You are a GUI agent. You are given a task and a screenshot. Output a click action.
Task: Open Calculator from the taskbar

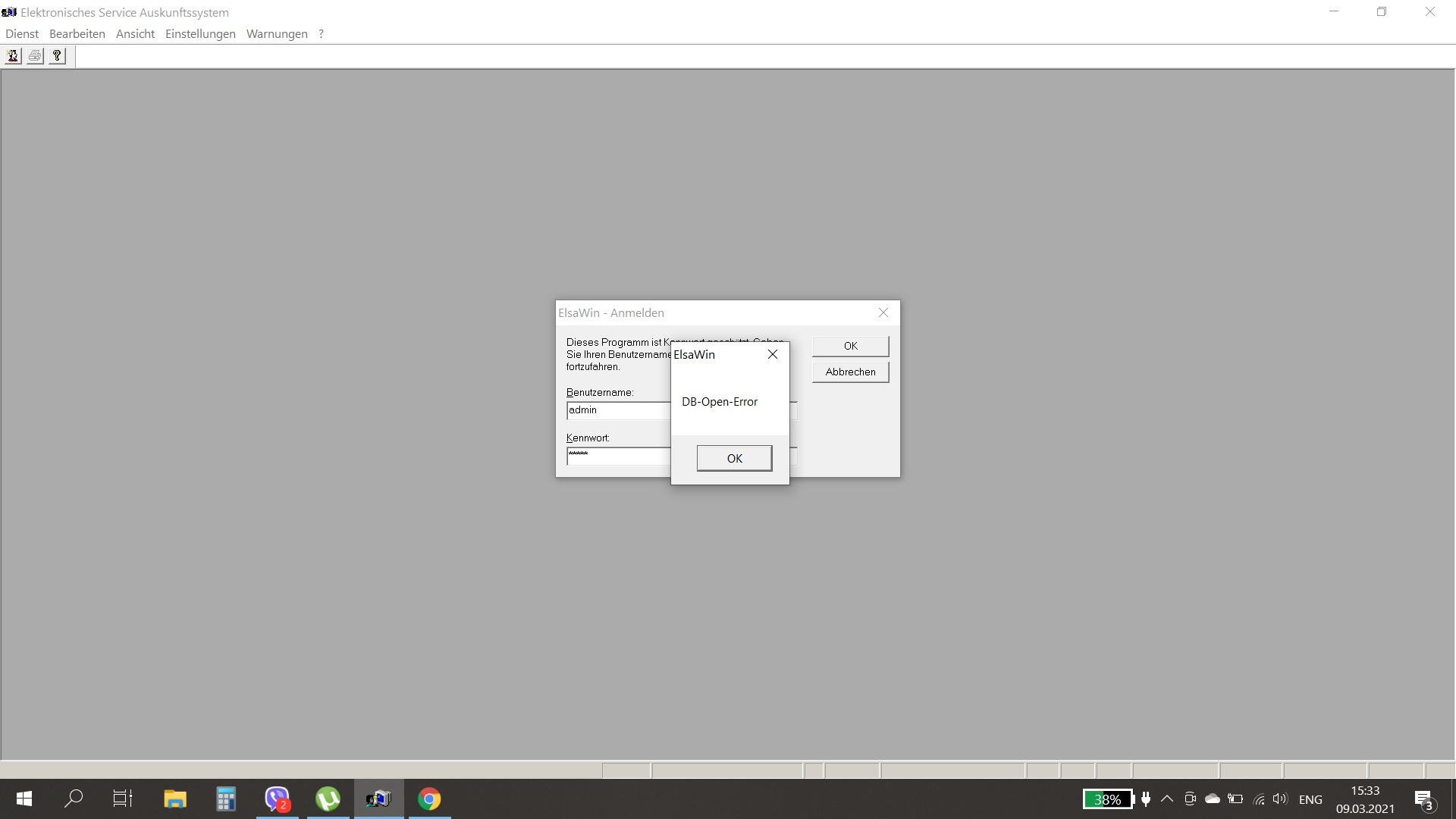click(226, 799)
